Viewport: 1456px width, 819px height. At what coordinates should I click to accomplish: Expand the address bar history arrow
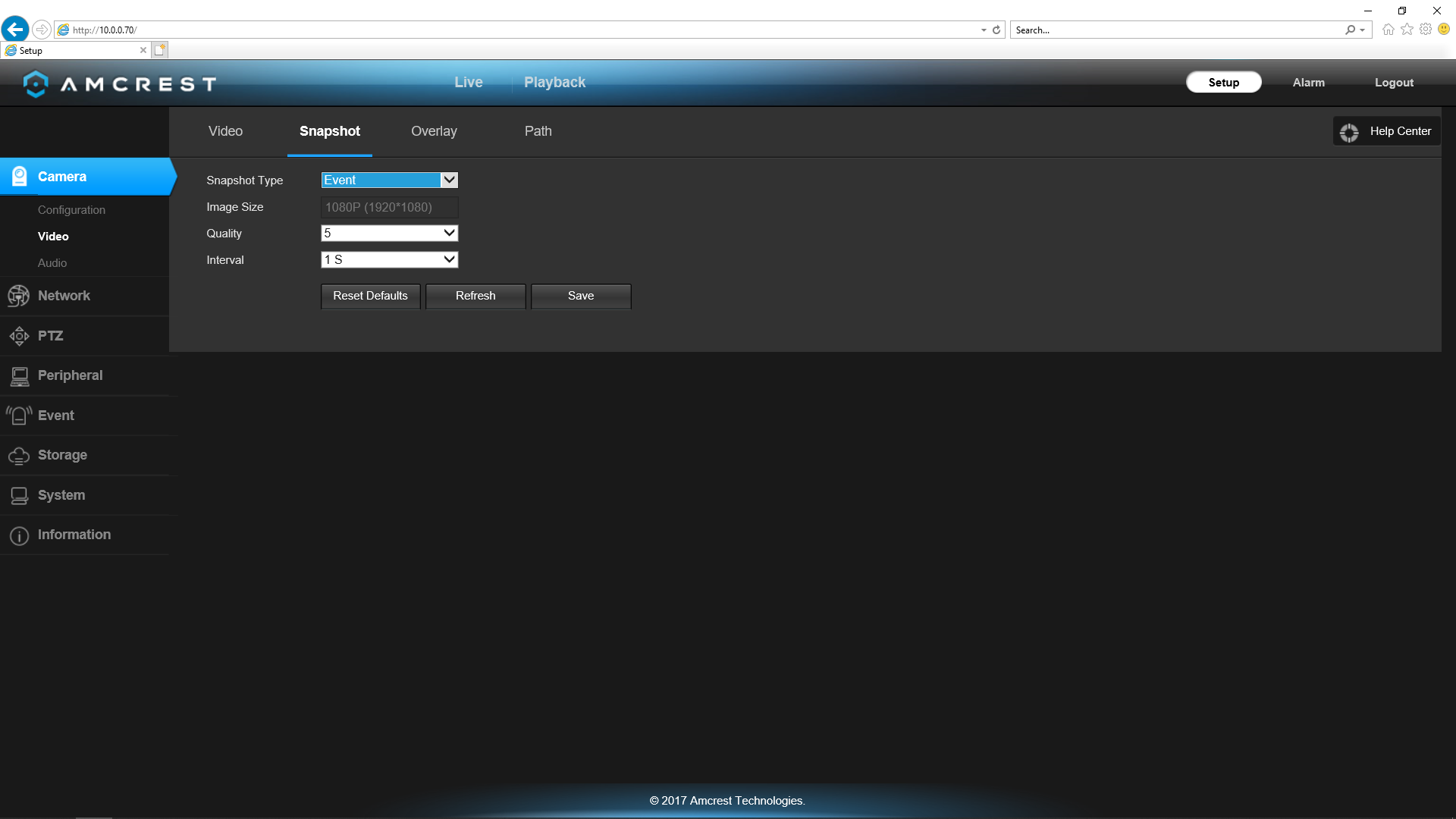tap(984, 30)
